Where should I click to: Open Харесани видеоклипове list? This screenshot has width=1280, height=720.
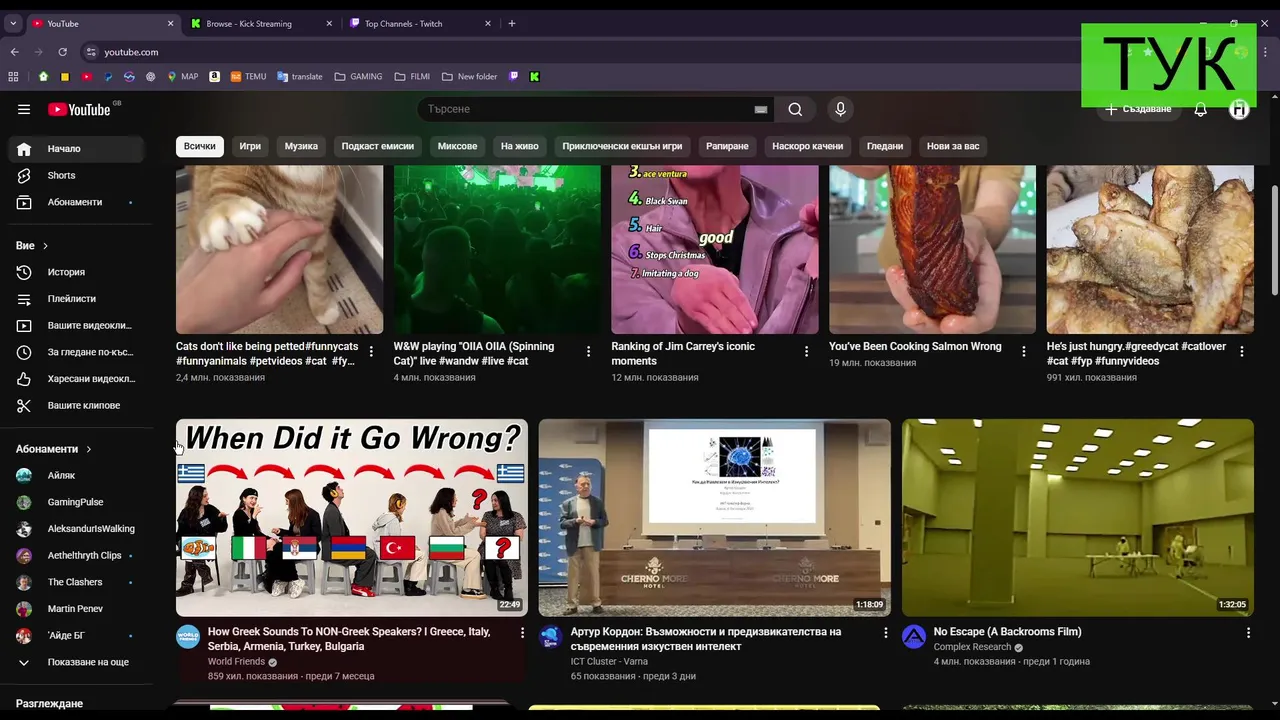click(76, 378)
